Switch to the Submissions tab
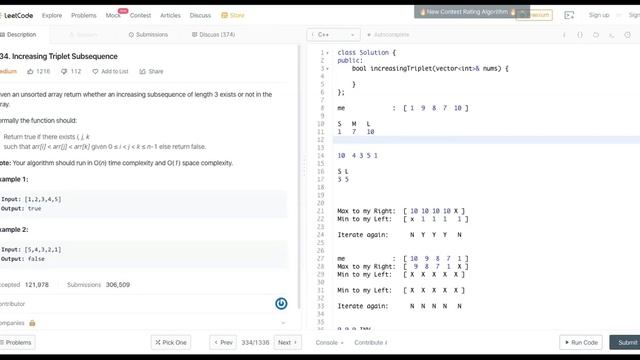 click(148, 35)
